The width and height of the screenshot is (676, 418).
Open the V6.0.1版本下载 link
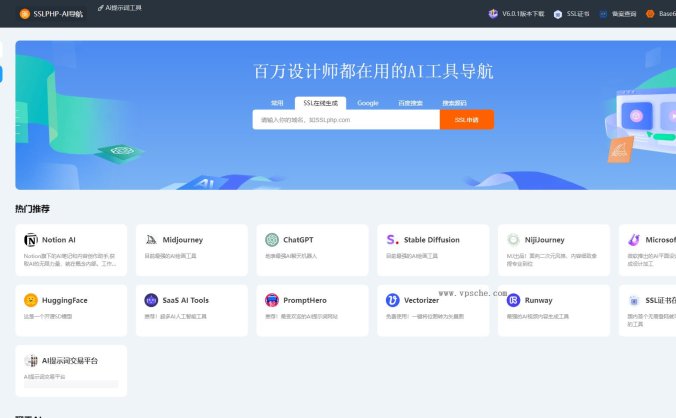click(523, 14)
